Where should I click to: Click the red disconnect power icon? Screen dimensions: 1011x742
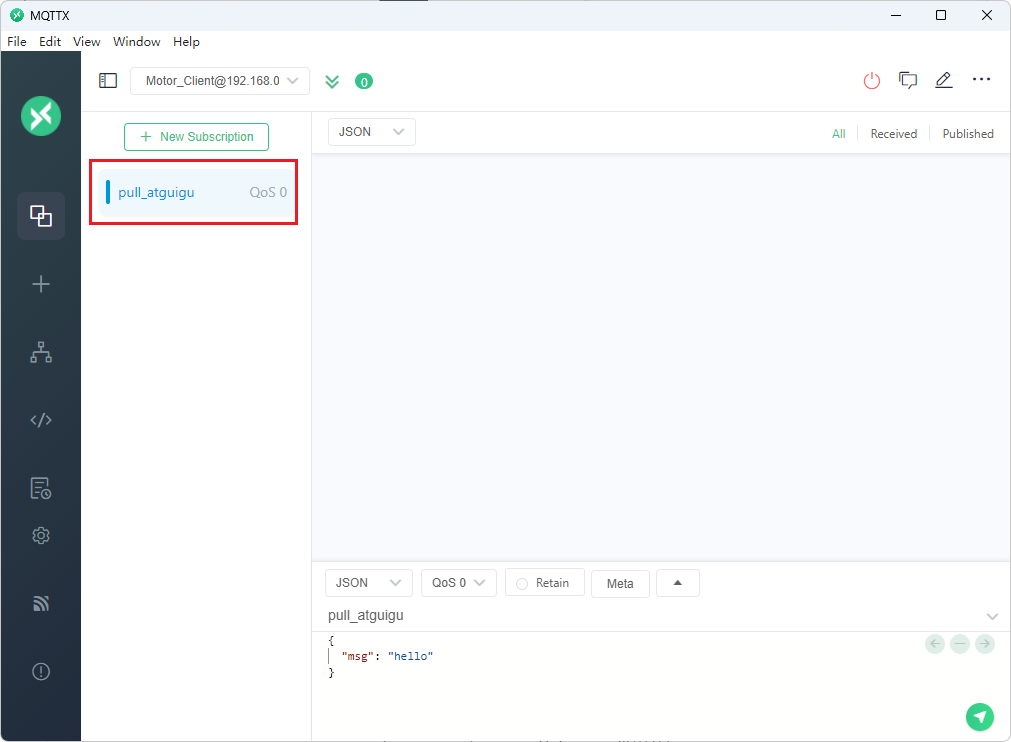[871, 81]
